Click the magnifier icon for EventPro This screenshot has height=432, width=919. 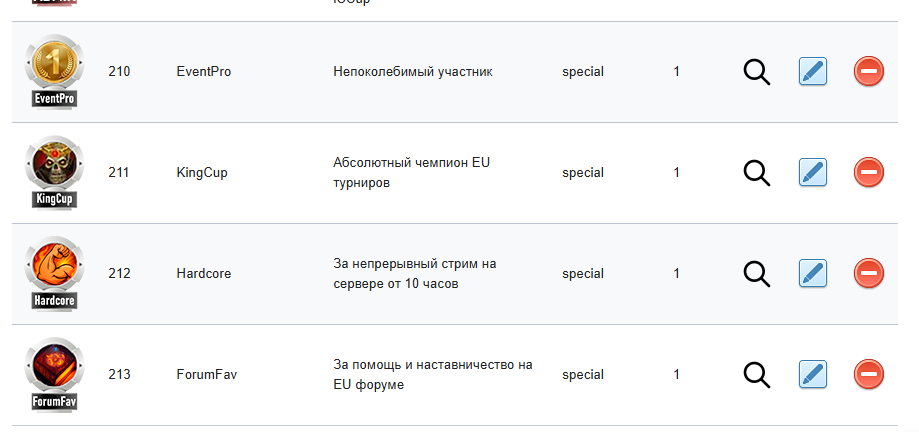[757, 72]
